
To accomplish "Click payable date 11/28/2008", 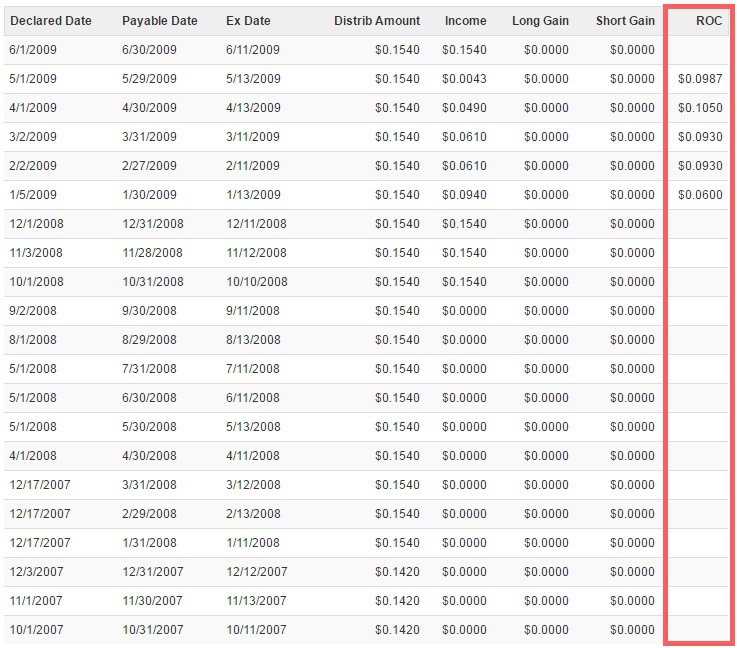I will pyautogui.click(x=153, y=253).
